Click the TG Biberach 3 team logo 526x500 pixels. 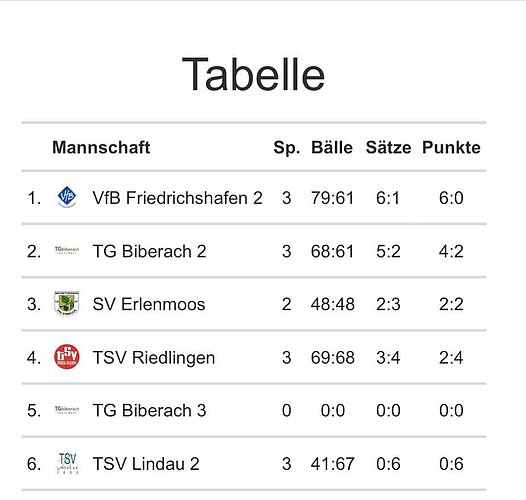67,409
